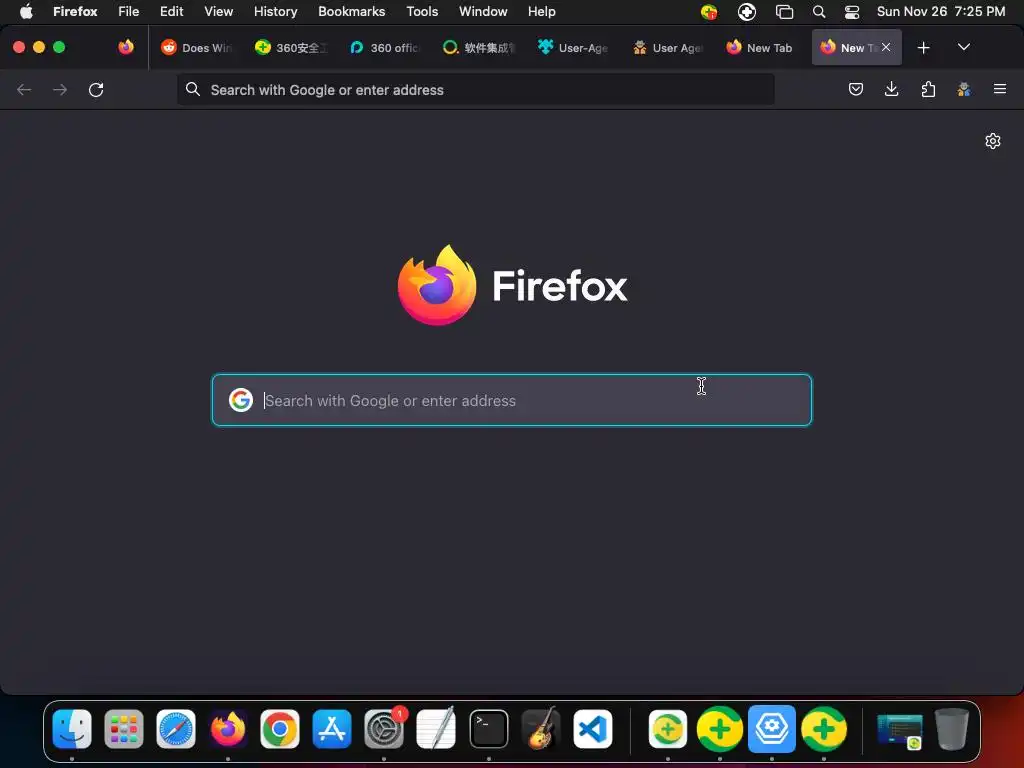Open the History menu
The width and height of the screenshot is (1024, 768).
[276, 11]
